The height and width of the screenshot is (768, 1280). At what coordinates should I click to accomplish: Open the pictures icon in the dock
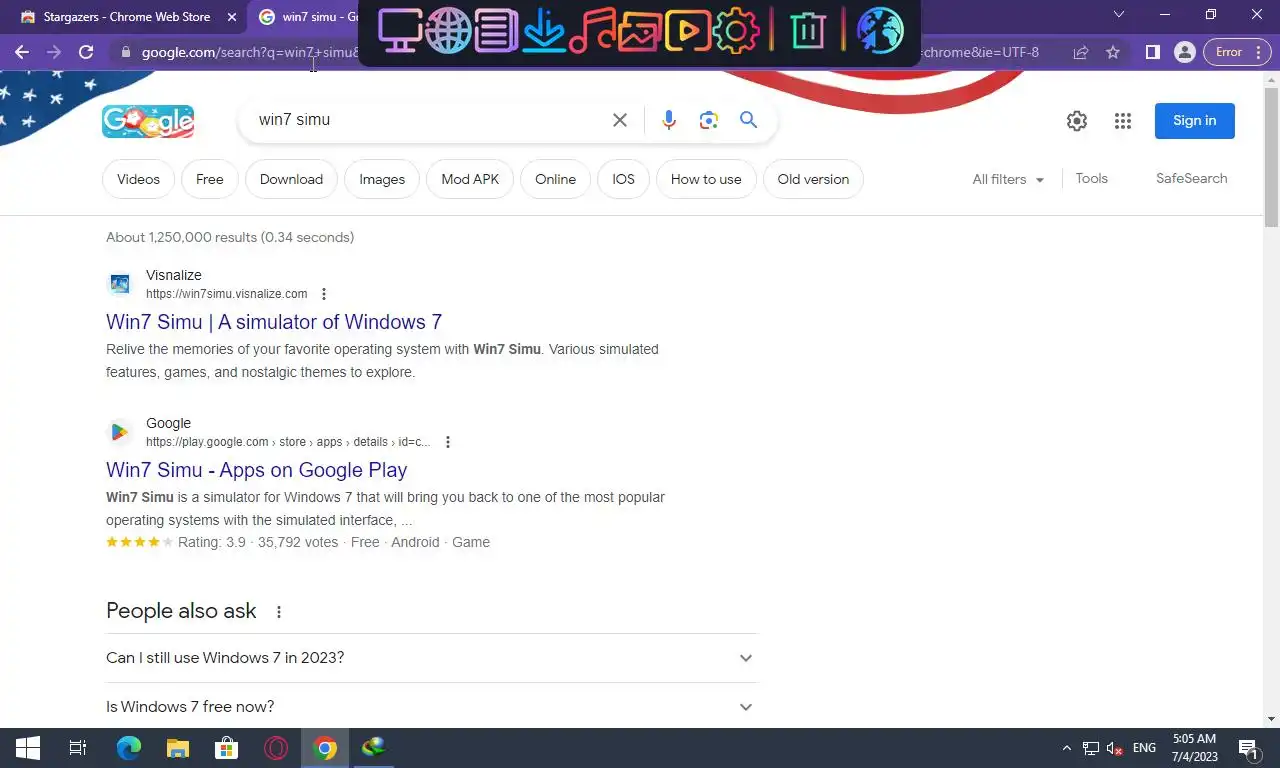[x=639, y=31]
